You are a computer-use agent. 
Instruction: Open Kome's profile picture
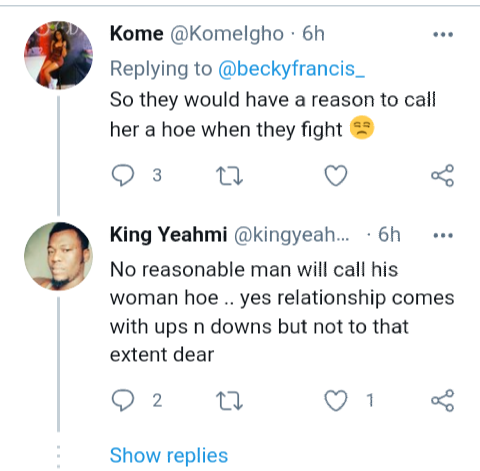tap(58, 55)
